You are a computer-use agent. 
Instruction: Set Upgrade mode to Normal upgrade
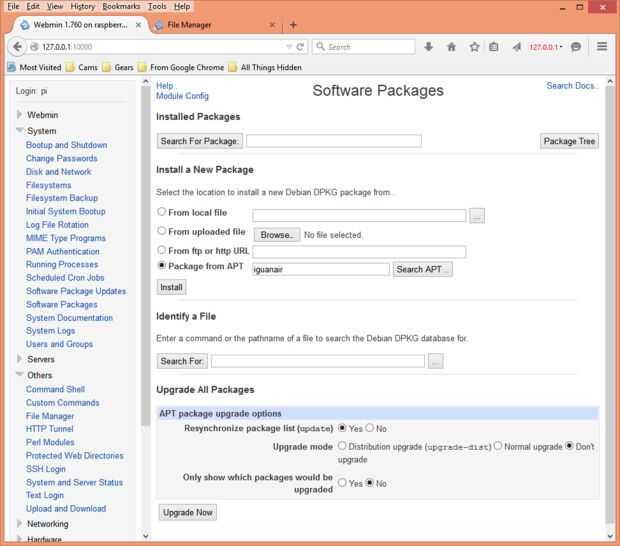click(498, 446)
